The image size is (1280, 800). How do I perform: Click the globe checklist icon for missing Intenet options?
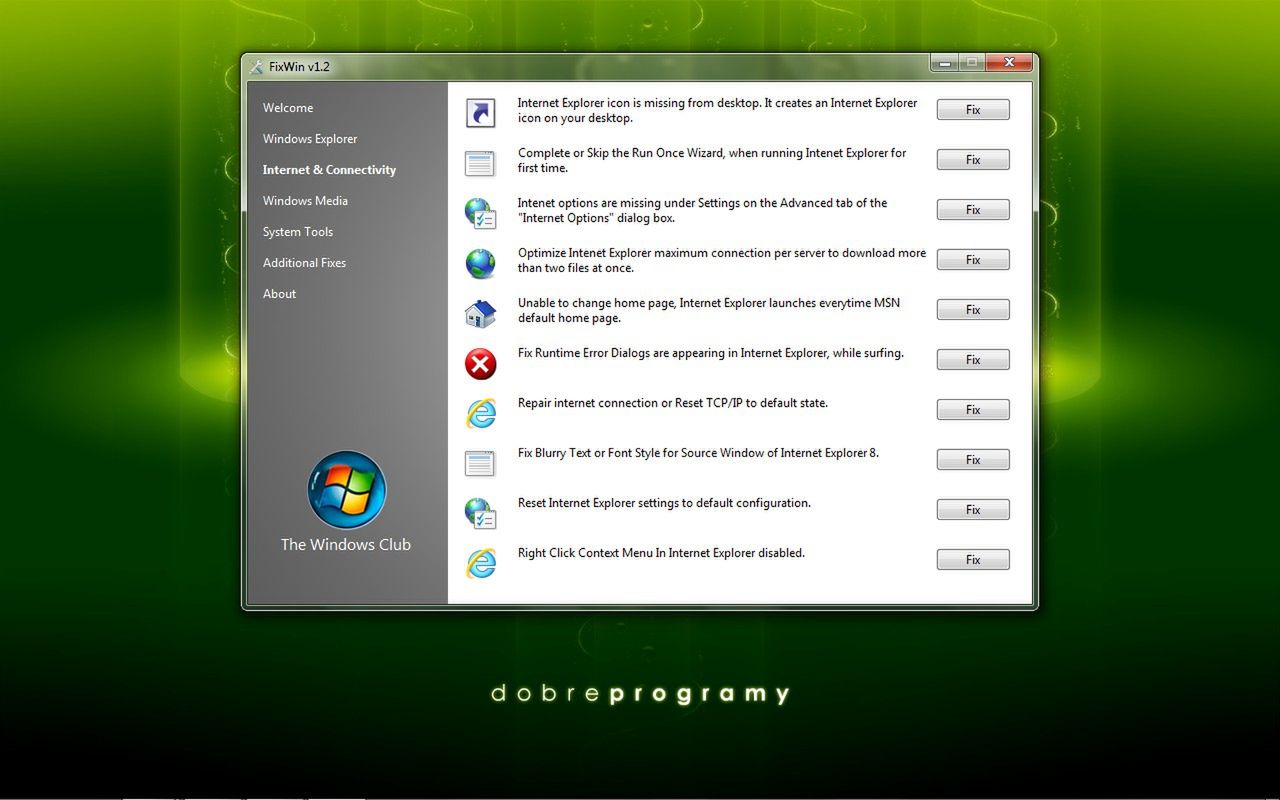pos(481,214)
